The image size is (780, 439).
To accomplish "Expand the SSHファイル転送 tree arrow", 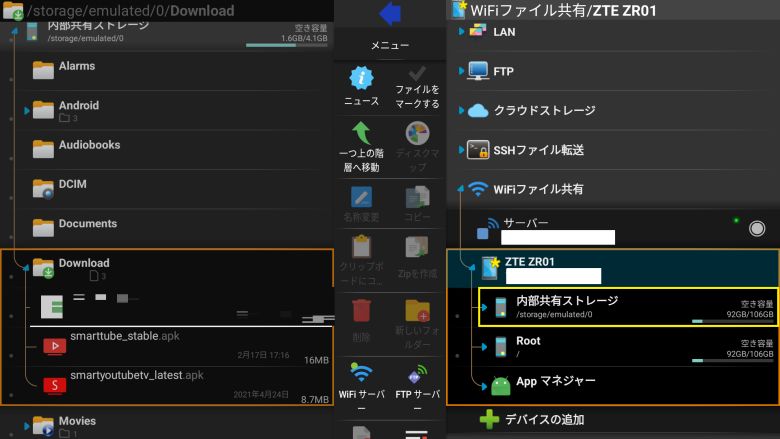I will click(x=461, y=150).
